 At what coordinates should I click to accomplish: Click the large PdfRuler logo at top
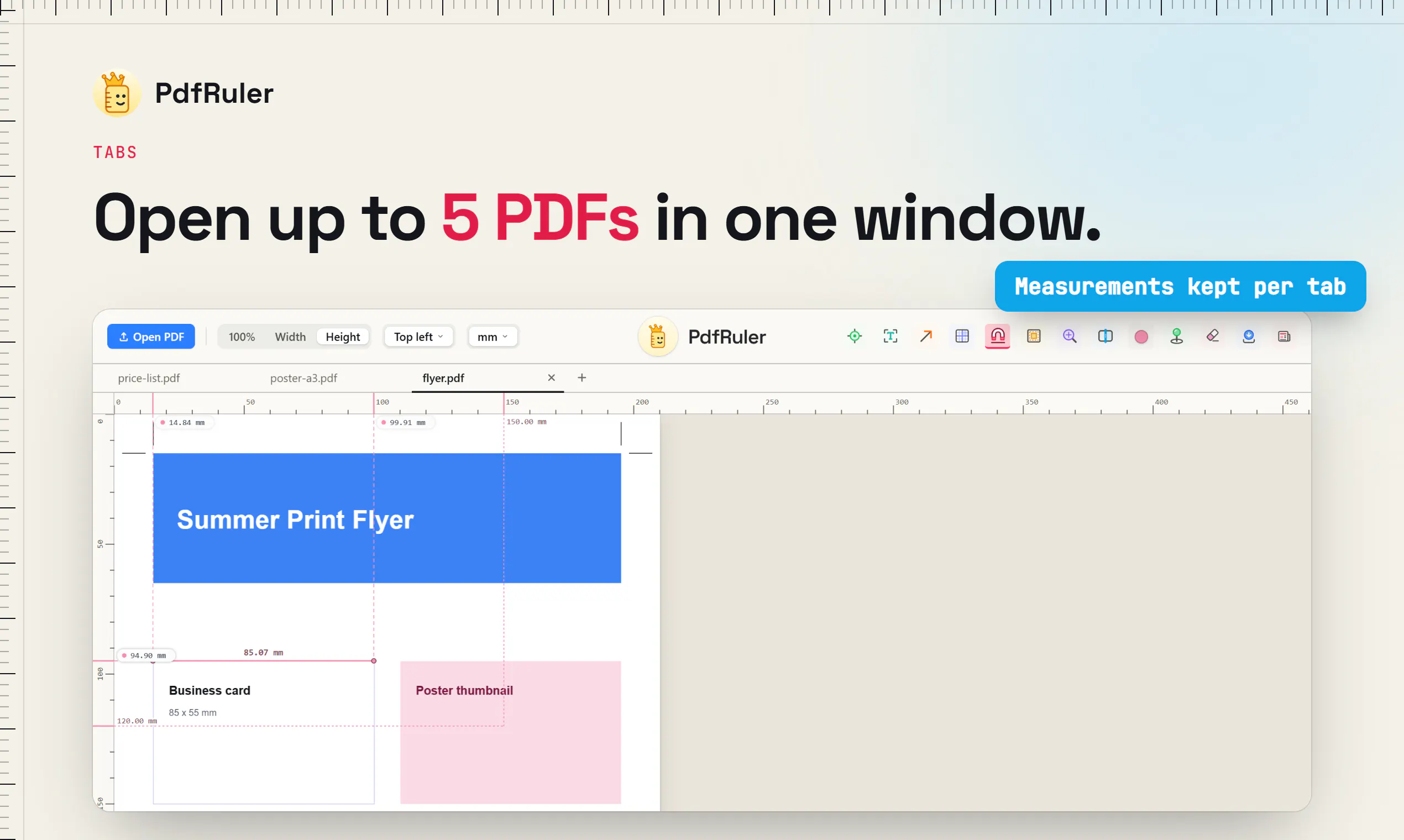click(117, 94)
